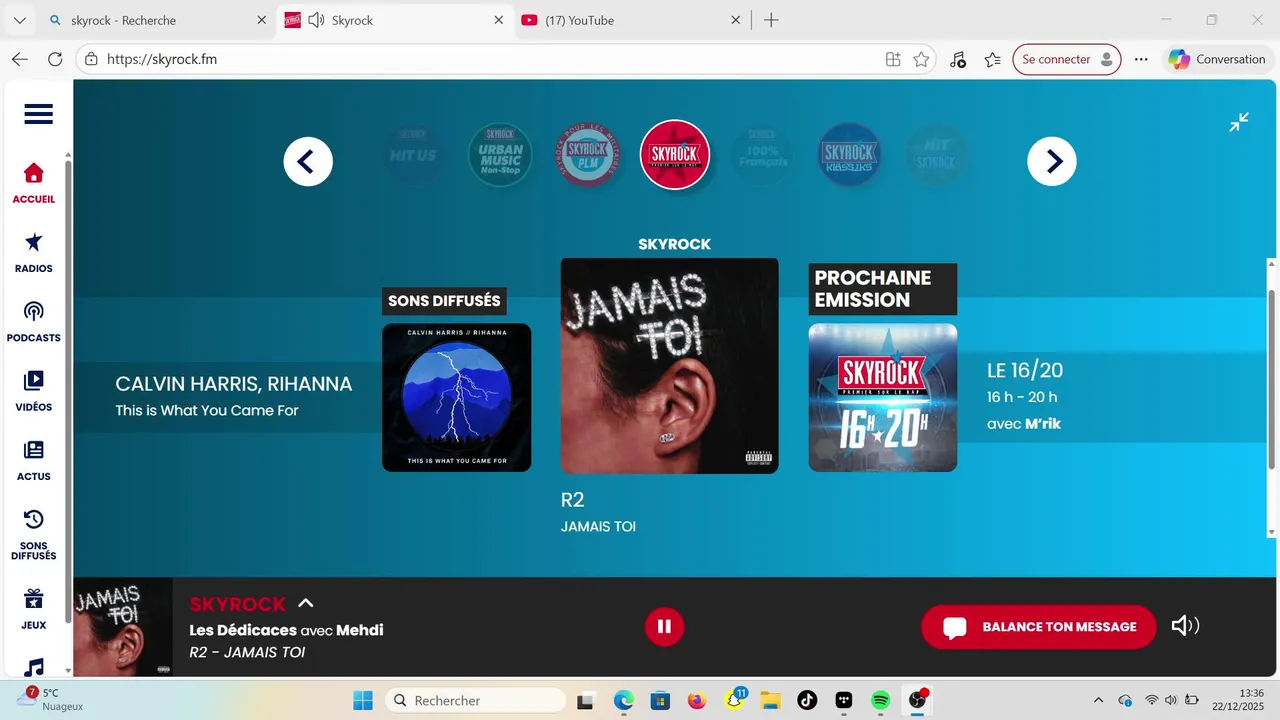Click the Le 16/20 show title
Screen dimensions: 1280x720
point(1025,370)
